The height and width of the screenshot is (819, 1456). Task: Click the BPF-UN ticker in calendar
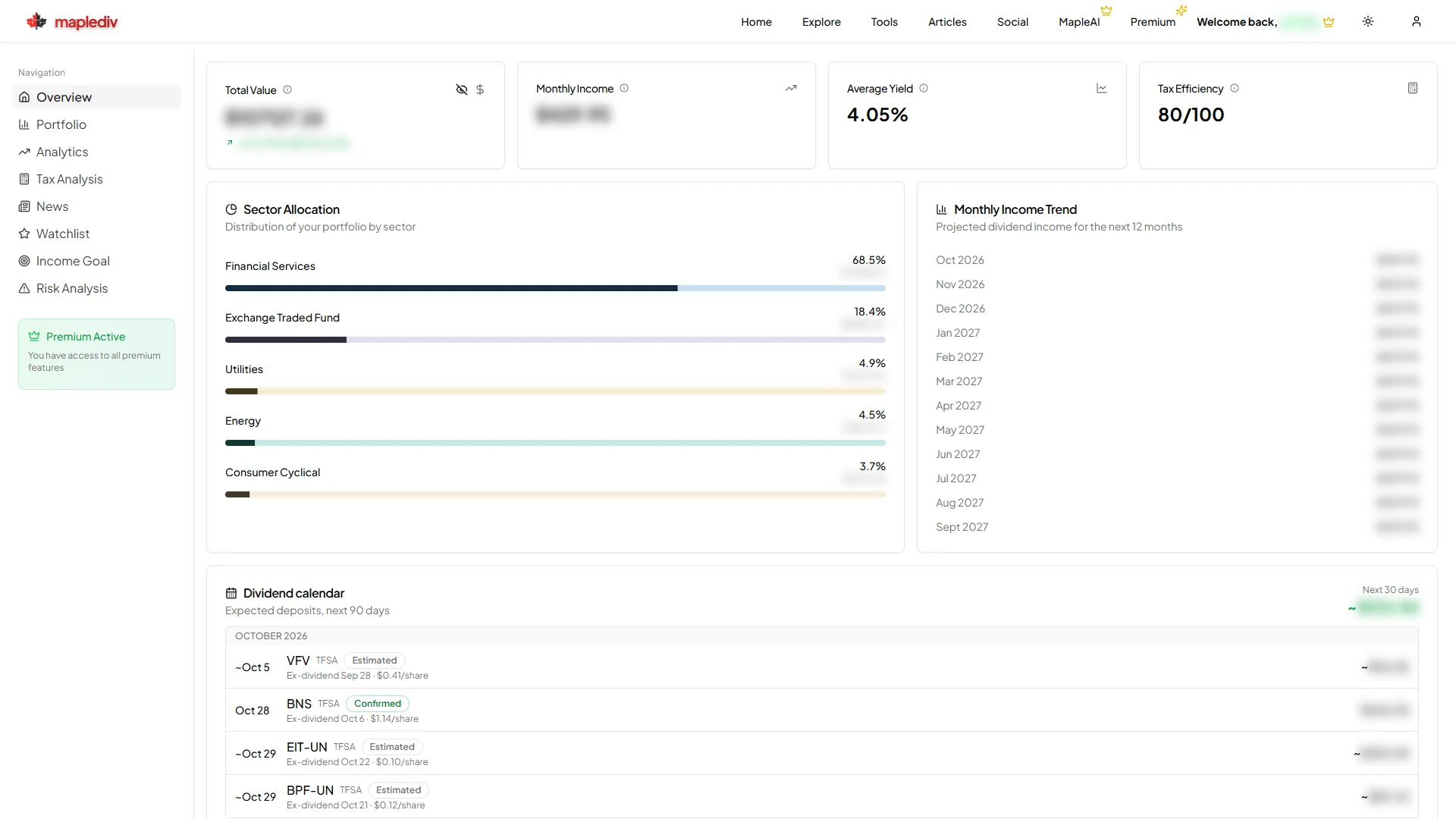[310, 790]
